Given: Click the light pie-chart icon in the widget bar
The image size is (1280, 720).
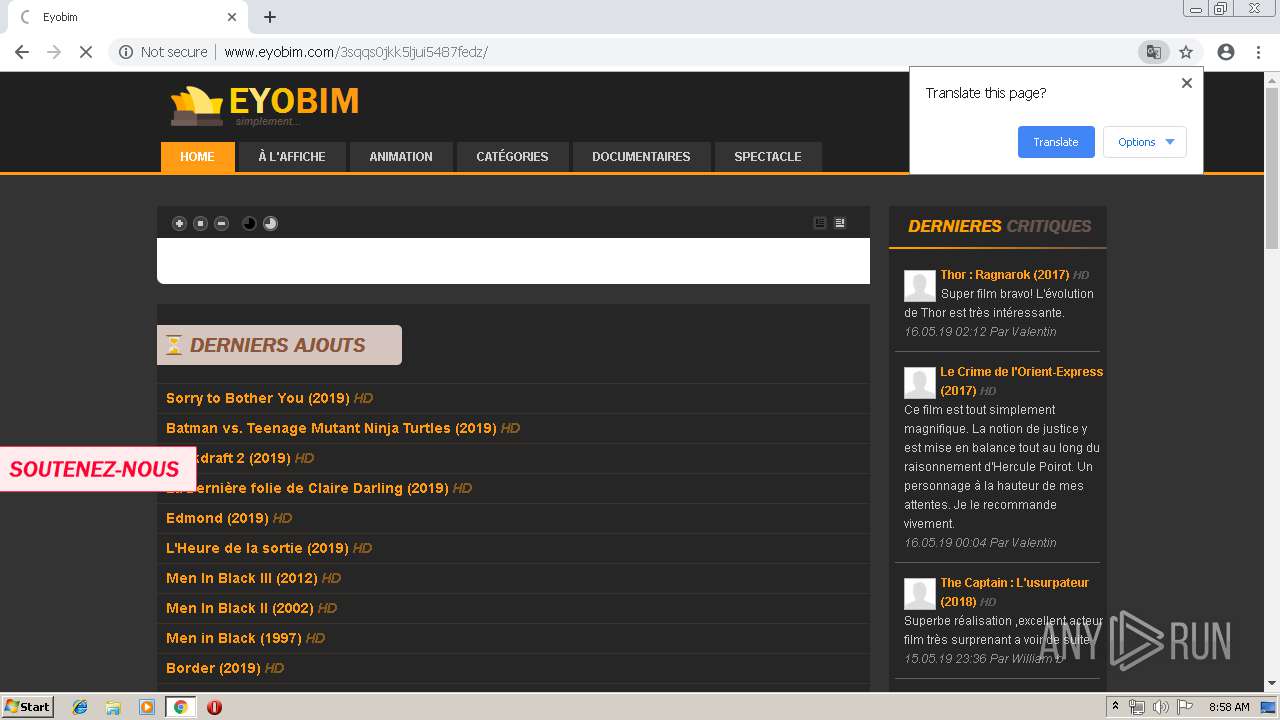Looking at the screenshot, I should tap(270, 223).
